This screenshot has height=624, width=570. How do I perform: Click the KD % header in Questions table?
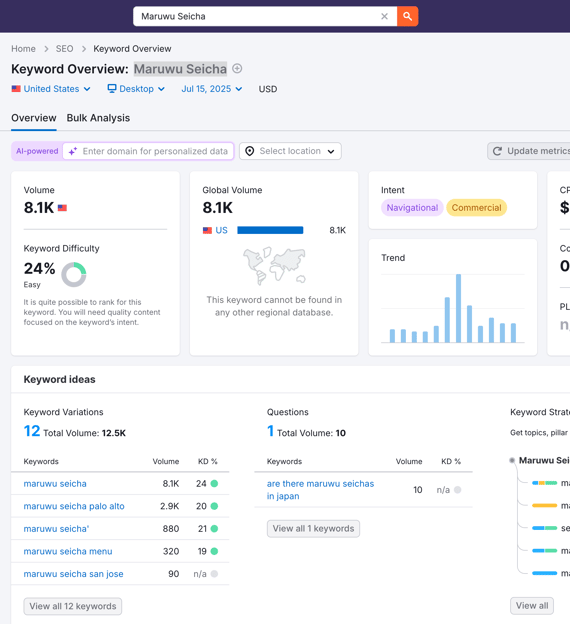click(x=451, y=461)
